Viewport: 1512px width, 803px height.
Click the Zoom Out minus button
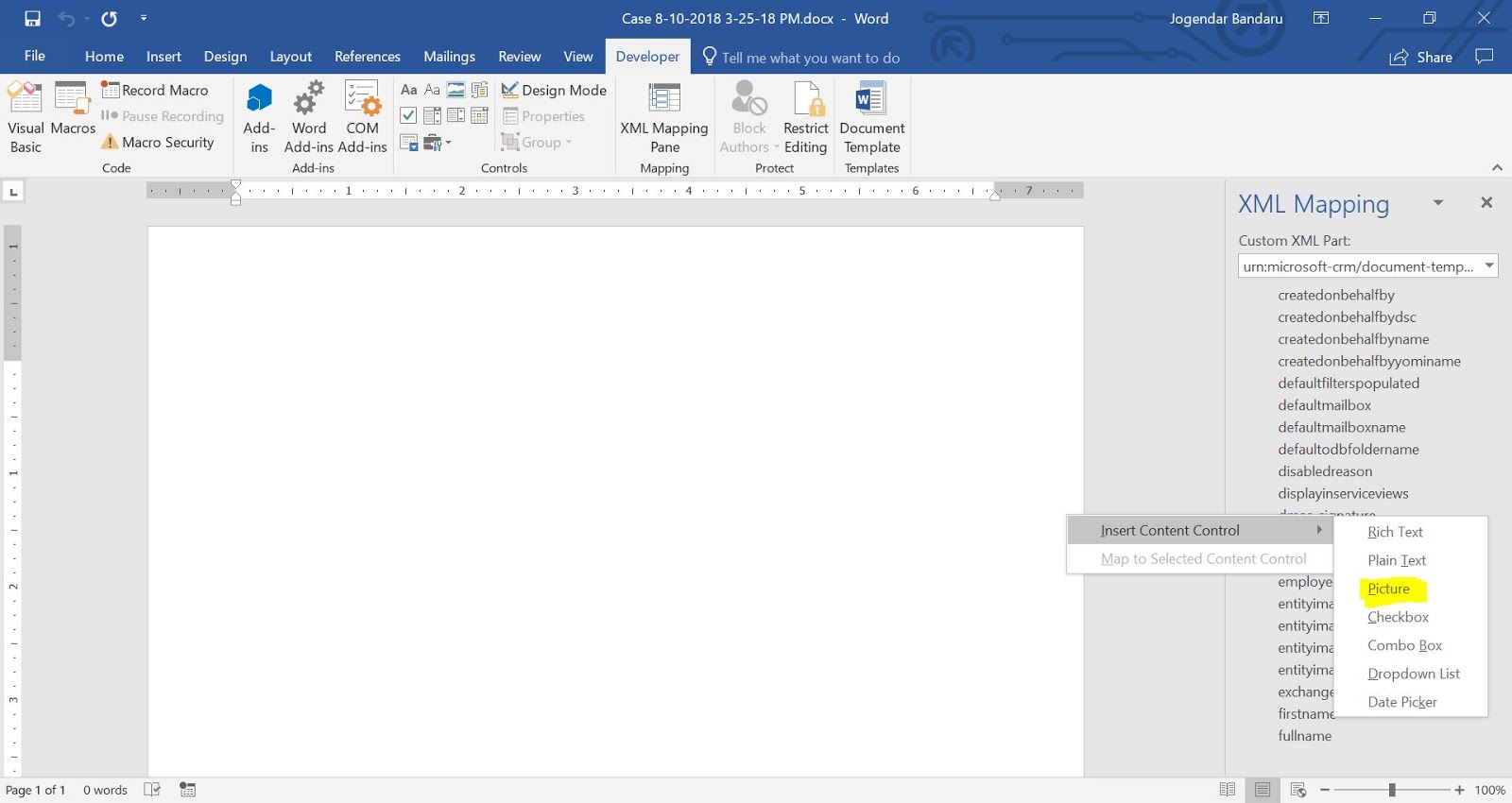(x=1325, y=790)
